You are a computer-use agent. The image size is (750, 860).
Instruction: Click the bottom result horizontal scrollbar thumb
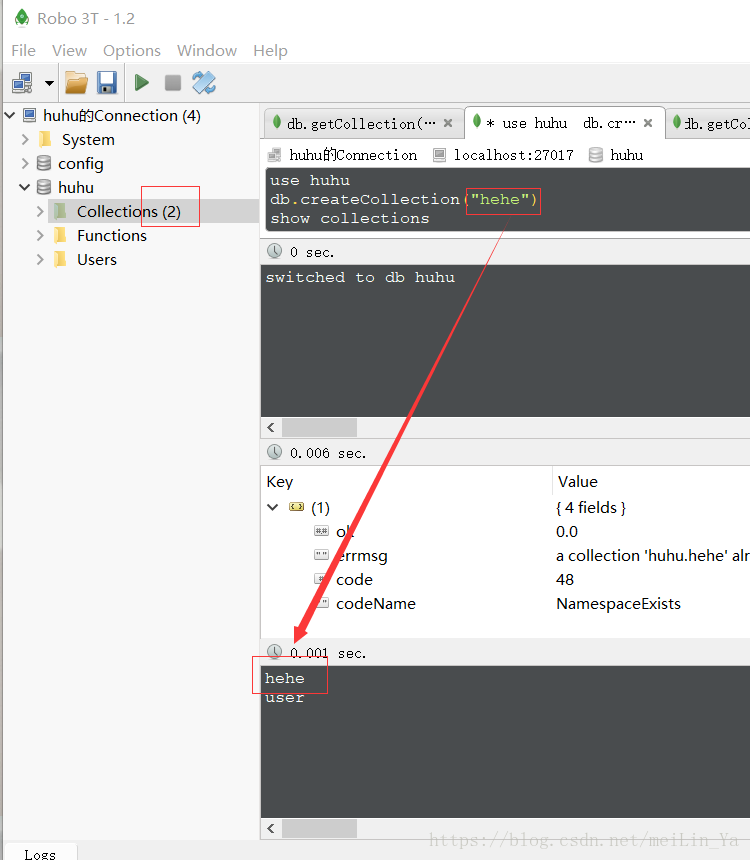(319, 828)
